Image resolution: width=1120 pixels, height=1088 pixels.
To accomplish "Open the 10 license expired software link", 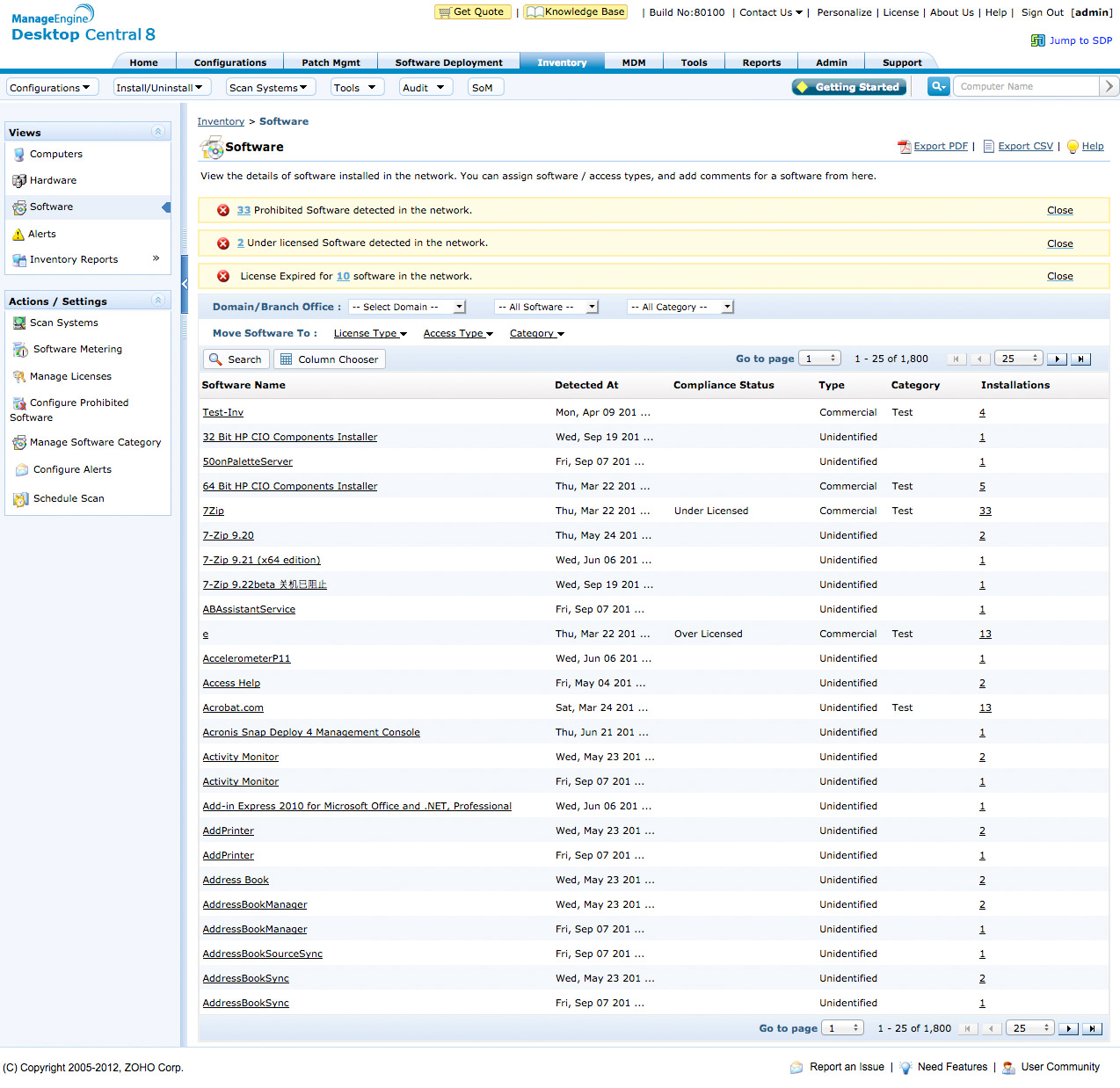I will (343, 277).
